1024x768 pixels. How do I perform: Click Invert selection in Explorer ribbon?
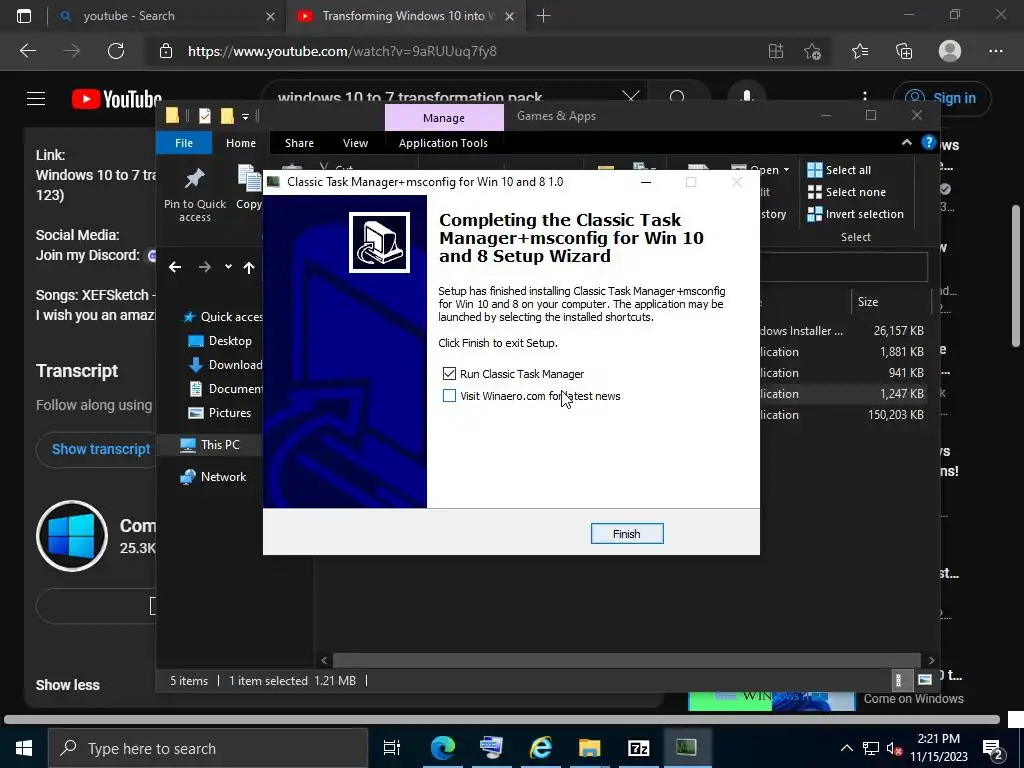click(x=856, y=214)
